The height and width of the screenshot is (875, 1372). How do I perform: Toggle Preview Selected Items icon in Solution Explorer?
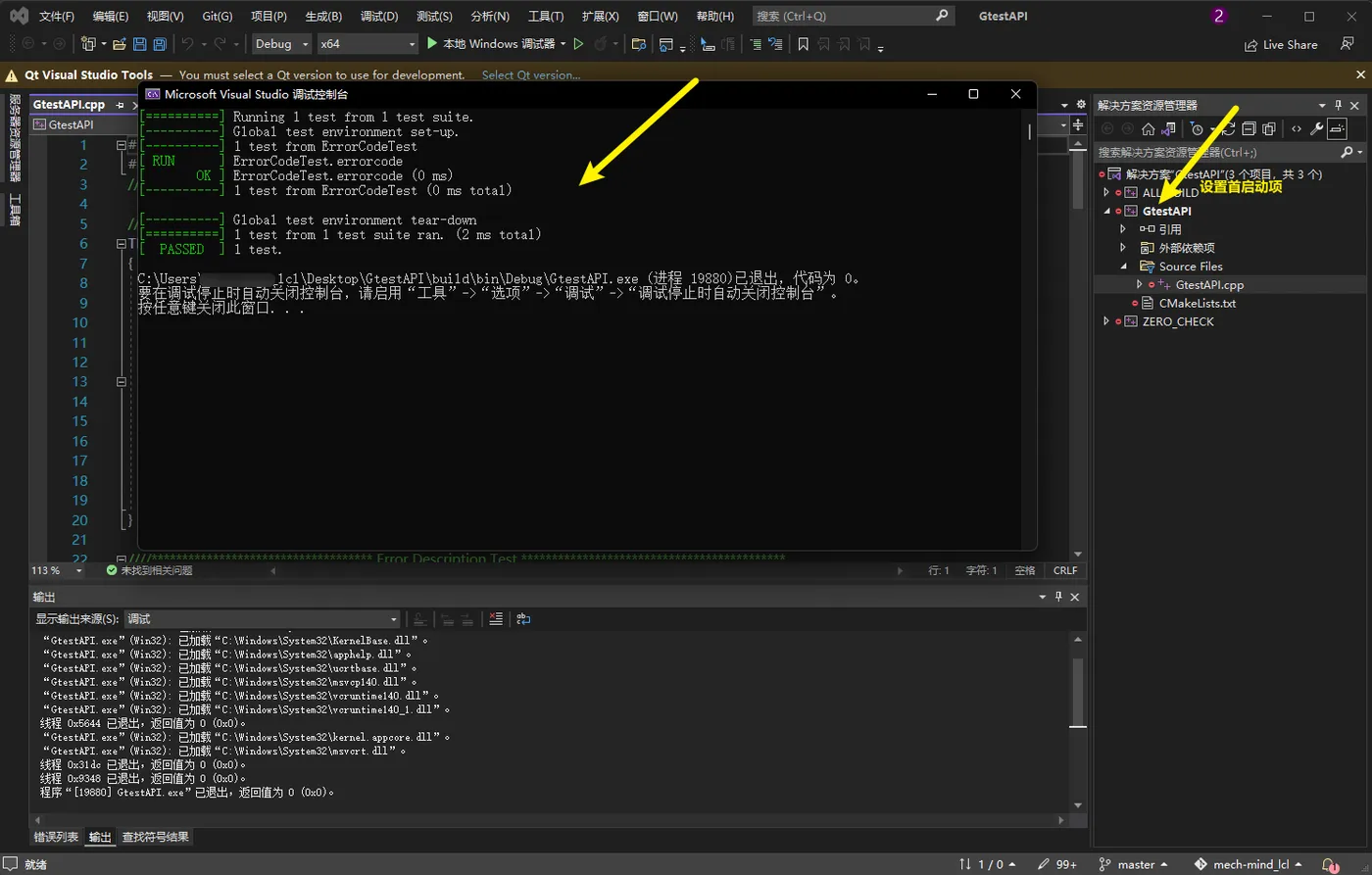[x=1338, y=128]
